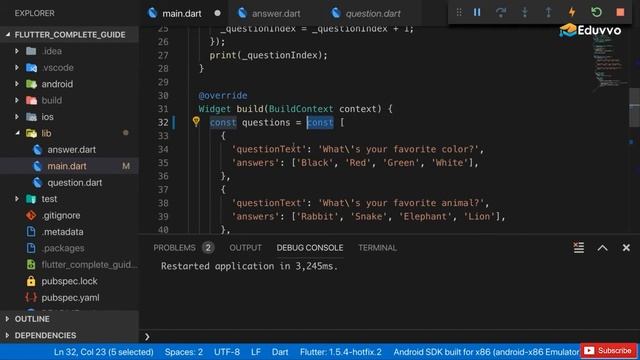Switch to the answer.dart editor tab

(x=276, y=13)
